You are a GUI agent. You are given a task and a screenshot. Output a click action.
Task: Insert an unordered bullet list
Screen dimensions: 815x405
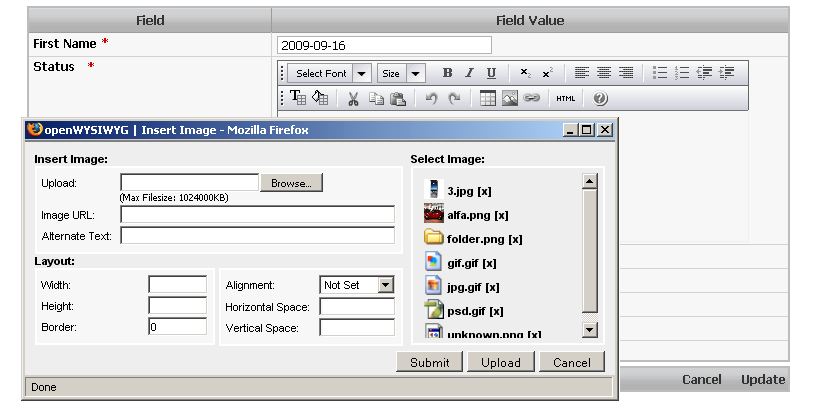tap(660, 73)
